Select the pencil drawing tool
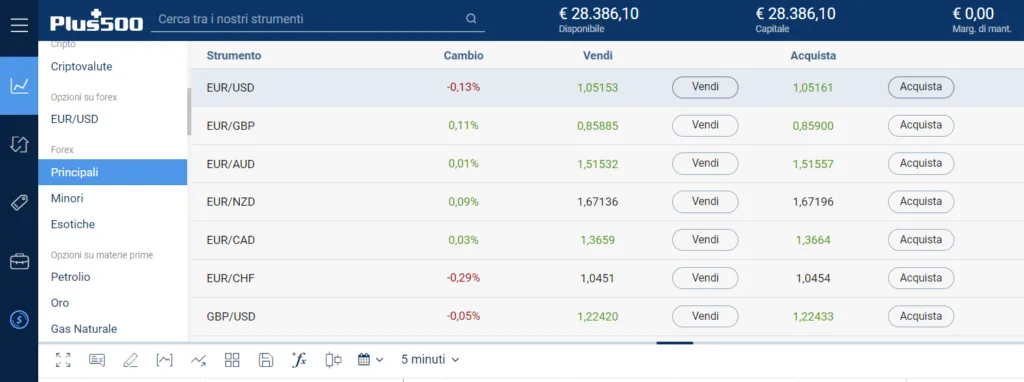The height and width of the screenshot is (382, 1024). pos(131,359)
